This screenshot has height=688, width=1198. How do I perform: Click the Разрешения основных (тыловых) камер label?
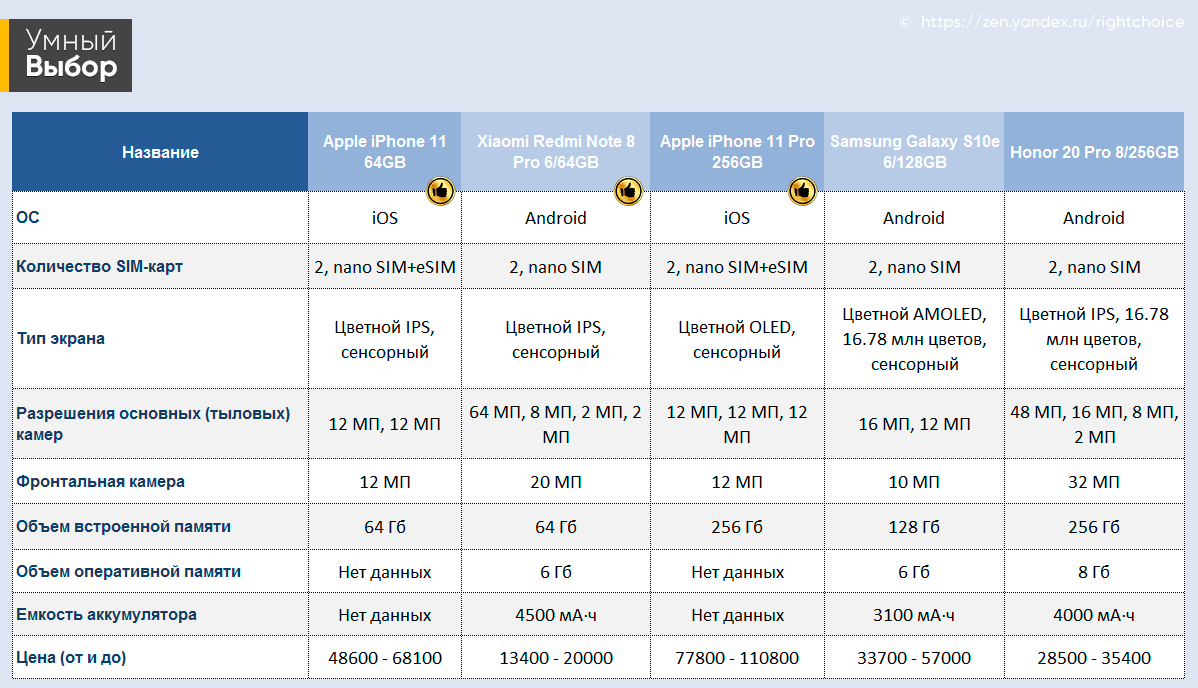(x=153, y=424)
